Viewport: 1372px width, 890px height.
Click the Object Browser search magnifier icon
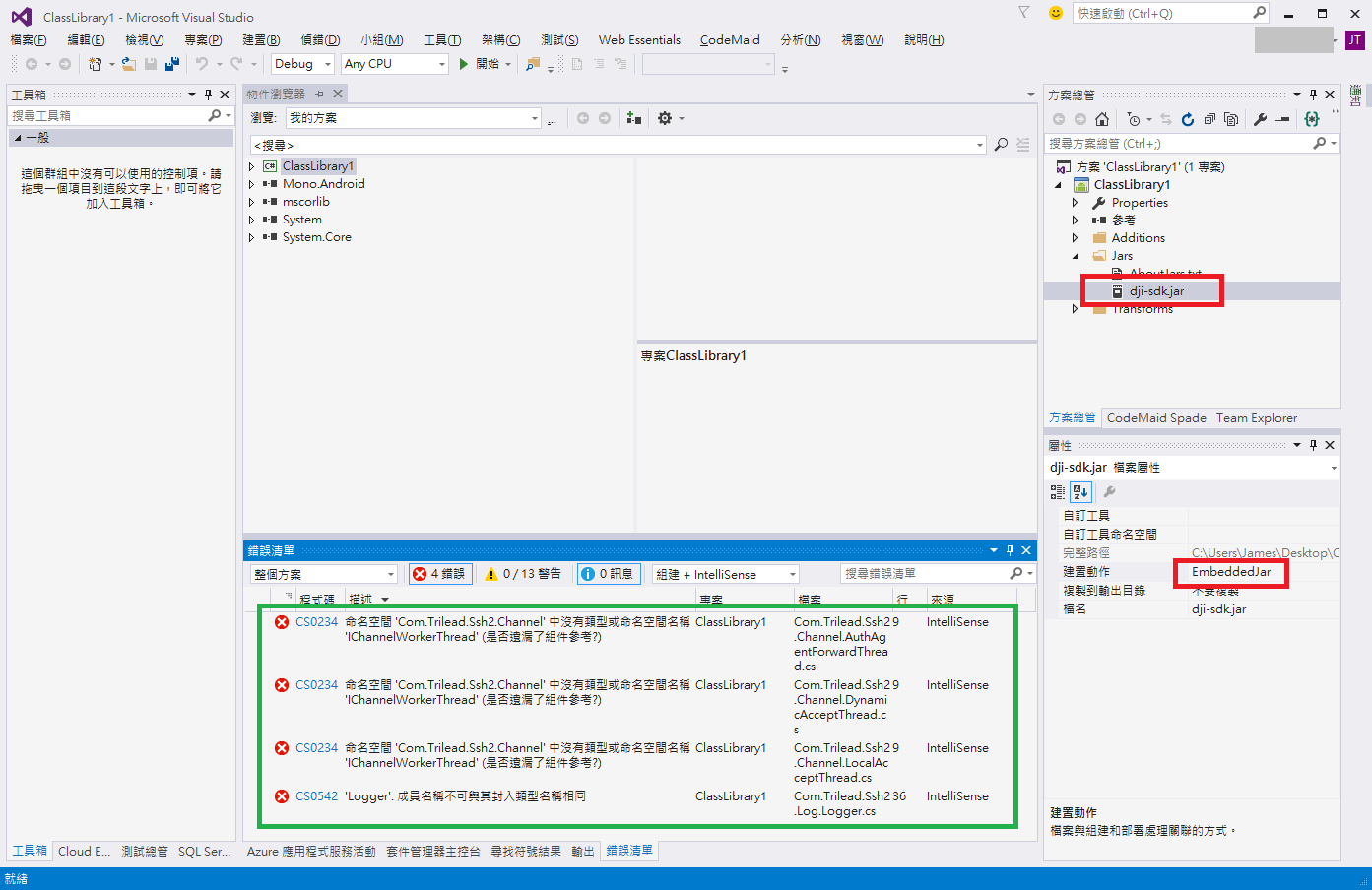click(x=1001, y=145)
